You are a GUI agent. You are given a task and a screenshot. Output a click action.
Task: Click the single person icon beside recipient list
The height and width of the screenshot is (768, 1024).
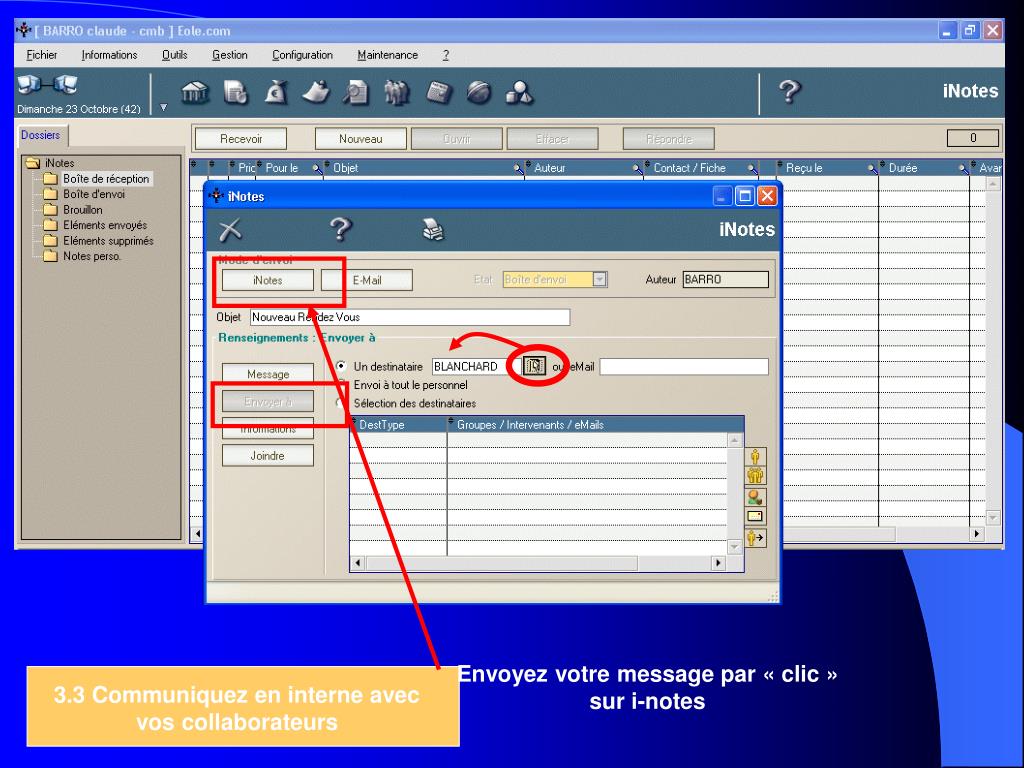pos(756,456)
